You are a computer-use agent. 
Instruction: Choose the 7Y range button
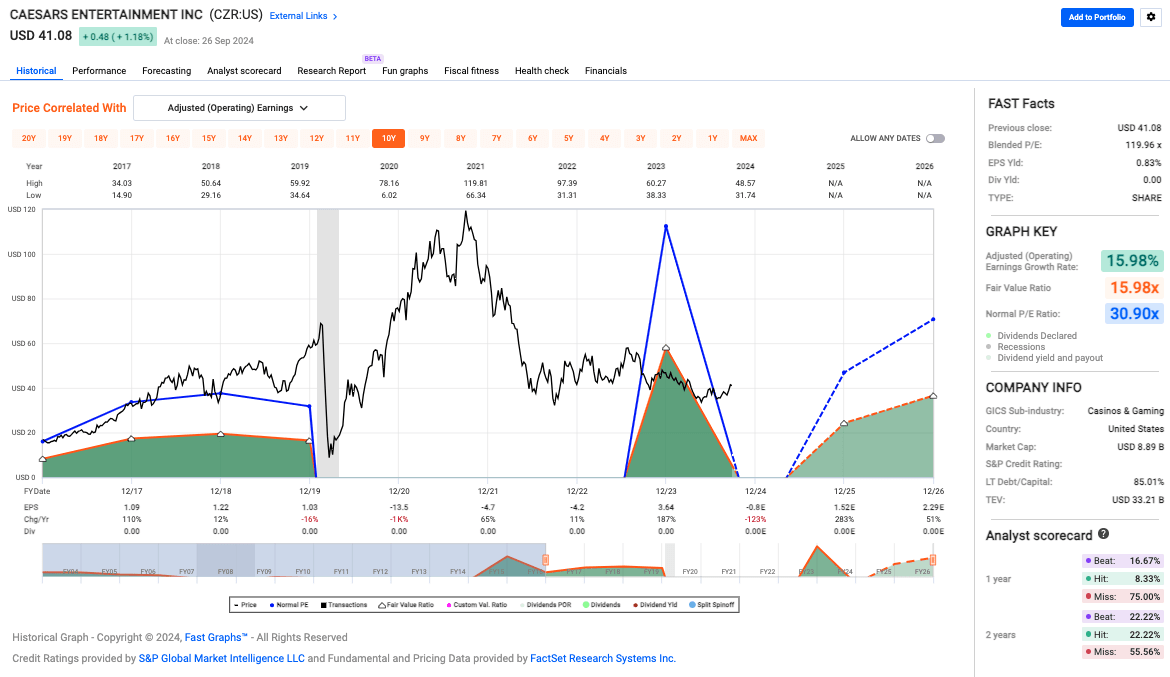click(497, 138)
